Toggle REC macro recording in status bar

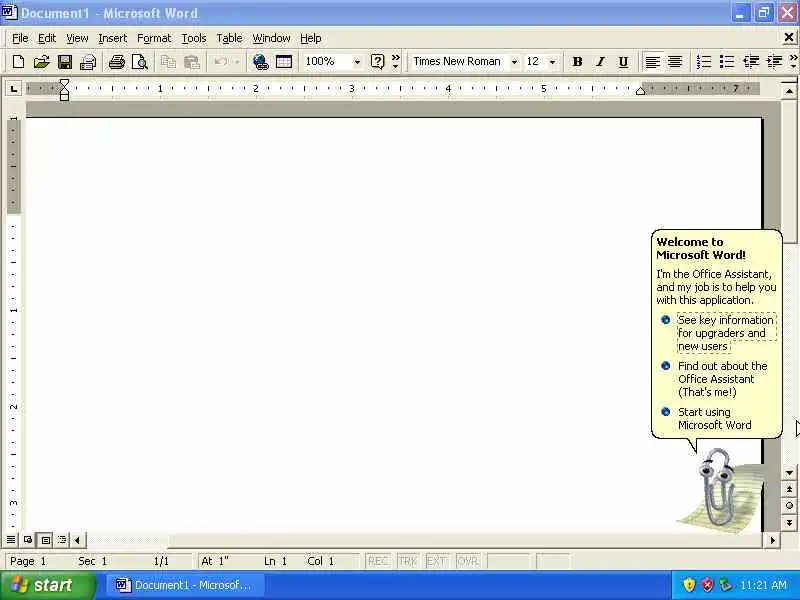coord(378,561)
